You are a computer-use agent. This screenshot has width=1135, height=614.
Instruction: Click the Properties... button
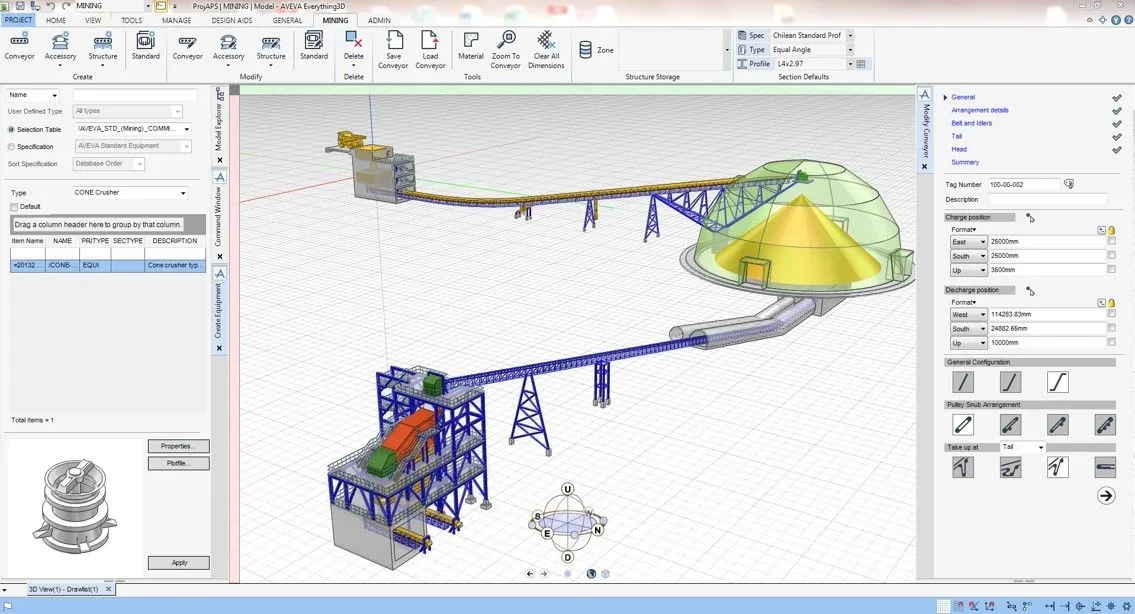coord(178,446)
